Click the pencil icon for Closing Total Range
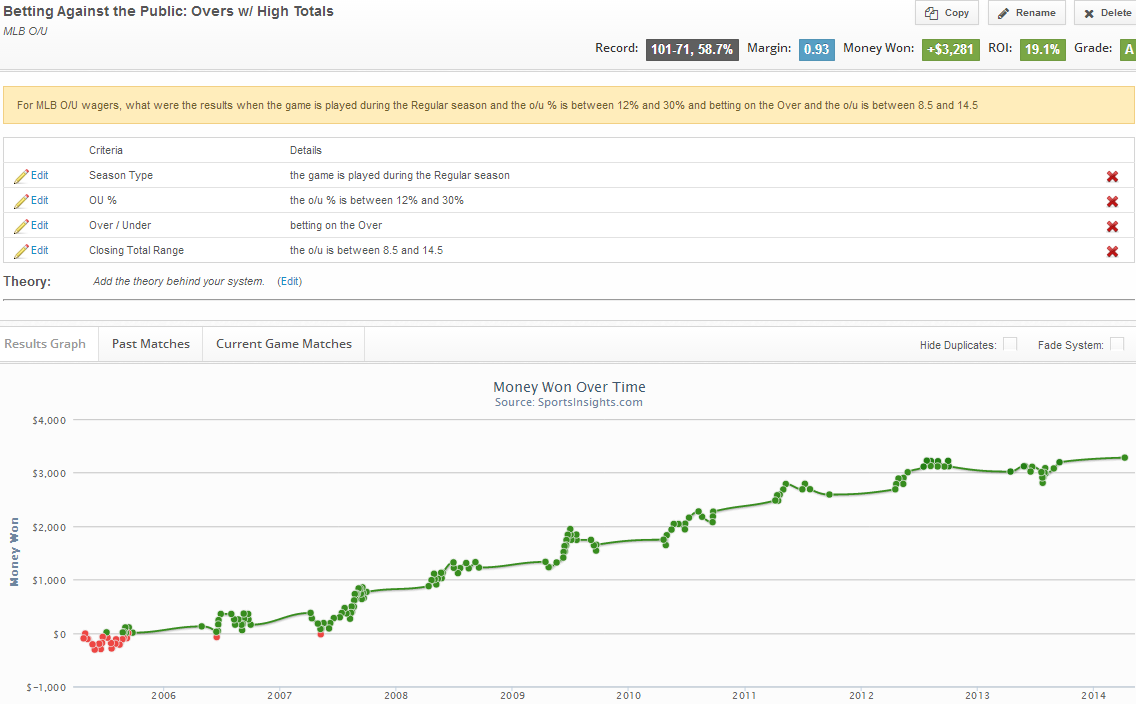Image resolution: width=1136 pixels, height=704 pixels. pyautogui.click(x=21, y=251)
